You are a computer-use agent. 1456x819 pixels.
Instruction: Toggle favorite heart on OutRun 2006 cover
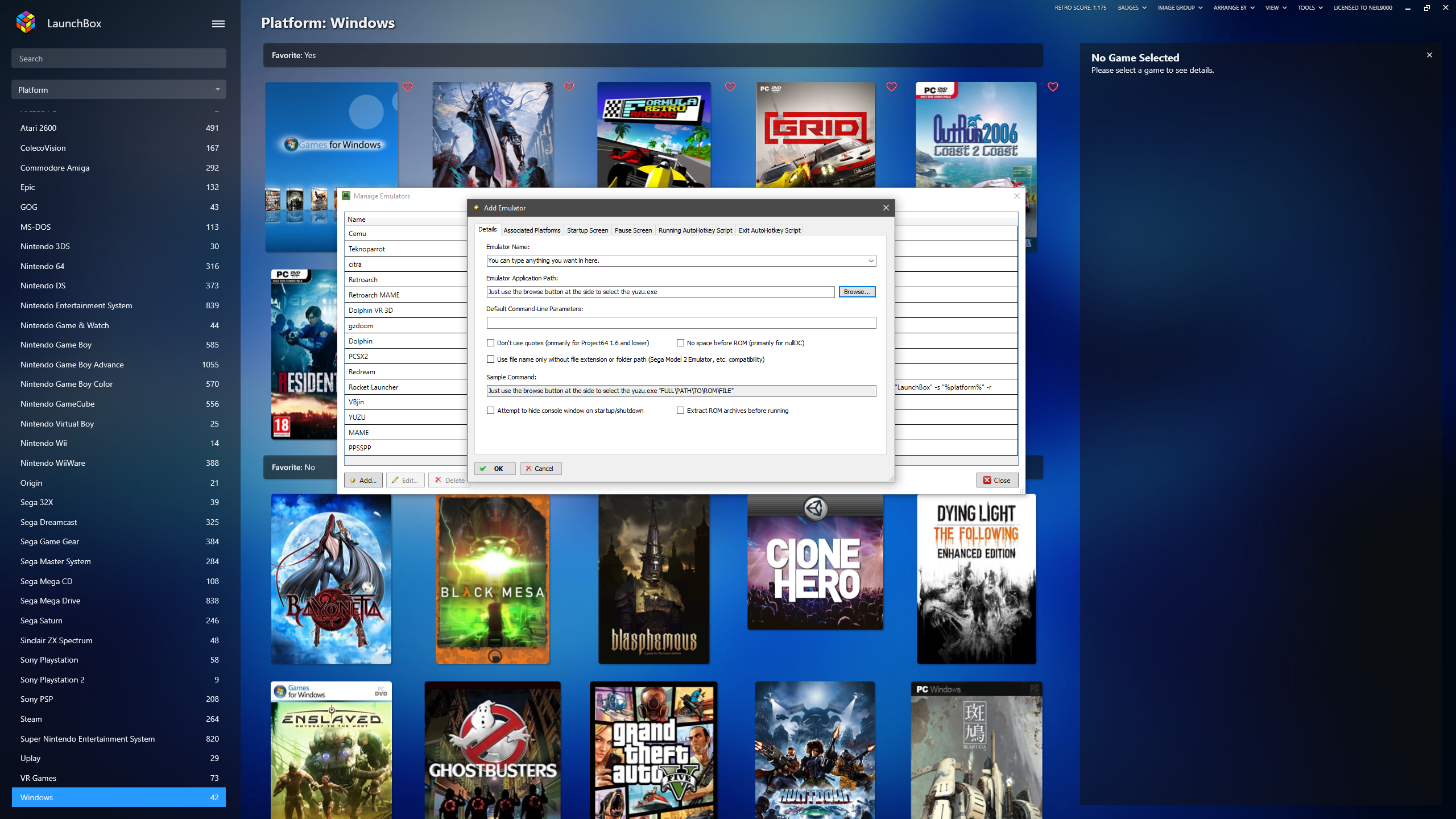click(1053, 86)
